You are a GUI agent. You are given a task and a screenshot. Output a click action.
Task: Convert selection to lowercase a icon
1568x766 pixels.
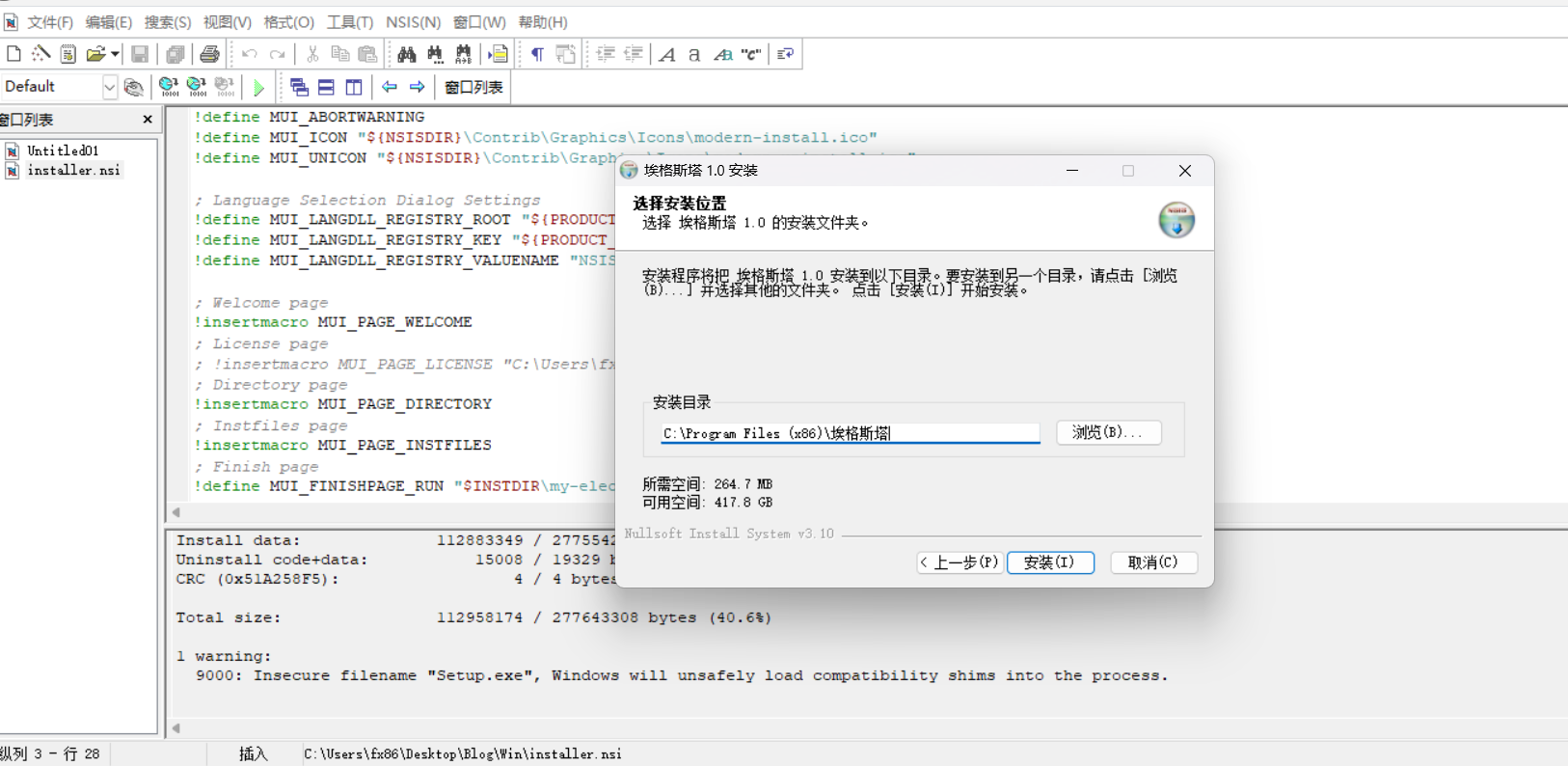[694, 54]
